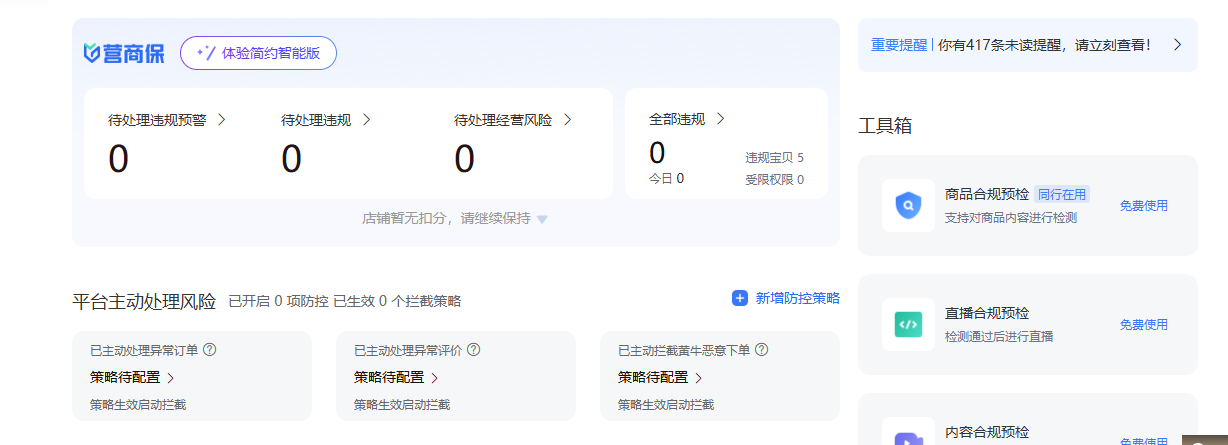Click the 体验简约智能版 button
The image size is (1228, 445).
coord(258,53)
